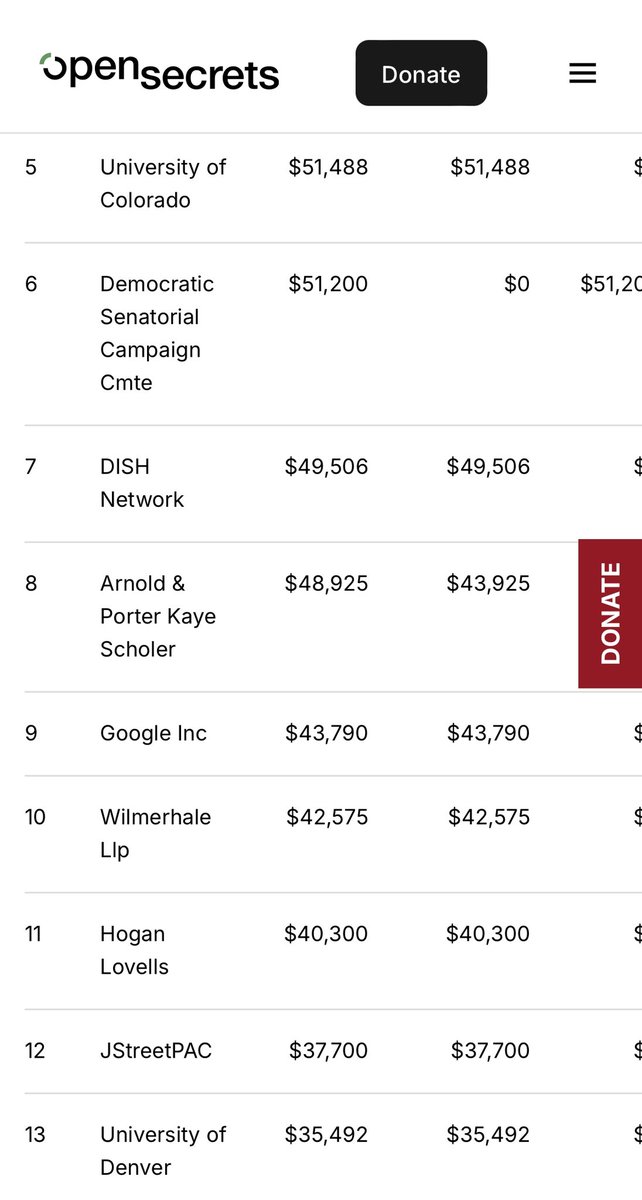Click Hogan Lovells contributor name
The height and width of the screenshot is (1200, 642).
(134, 950)
